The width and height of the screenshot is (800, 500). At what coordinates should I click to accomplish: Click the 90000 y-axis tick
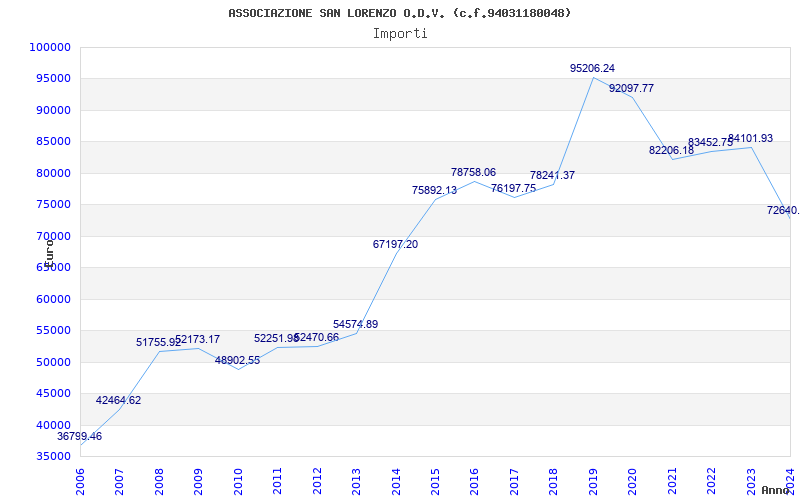click(53, 110)
